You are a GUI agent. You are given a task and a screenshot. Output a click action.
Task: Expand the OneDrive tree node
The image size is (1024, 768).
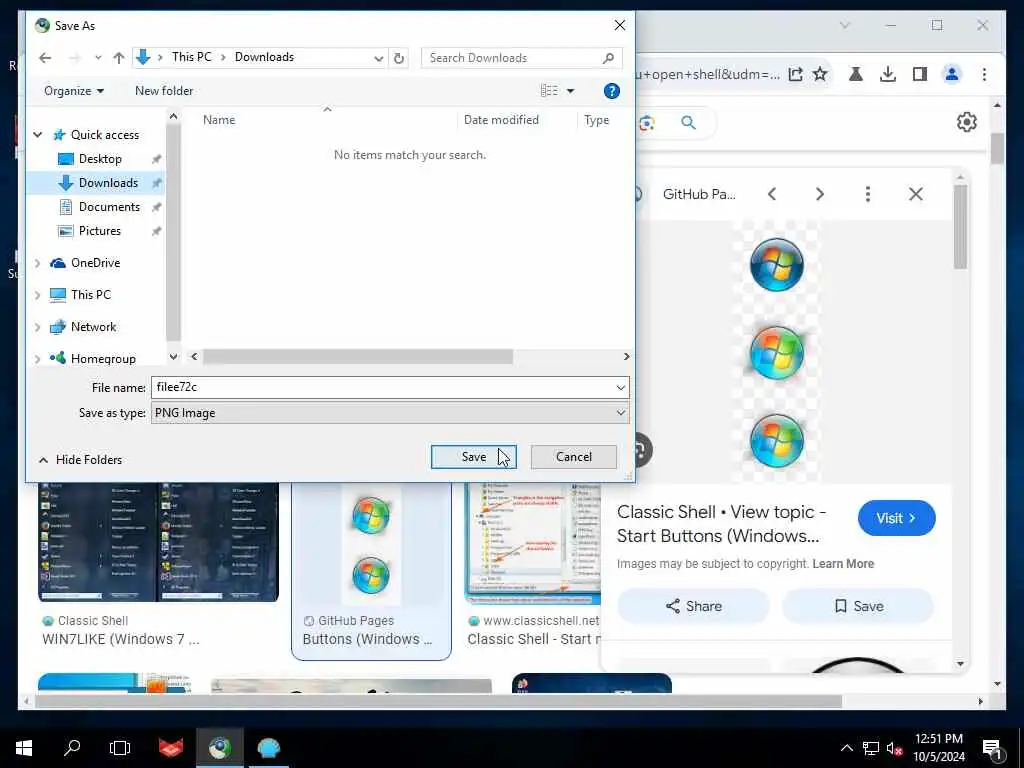37,263
